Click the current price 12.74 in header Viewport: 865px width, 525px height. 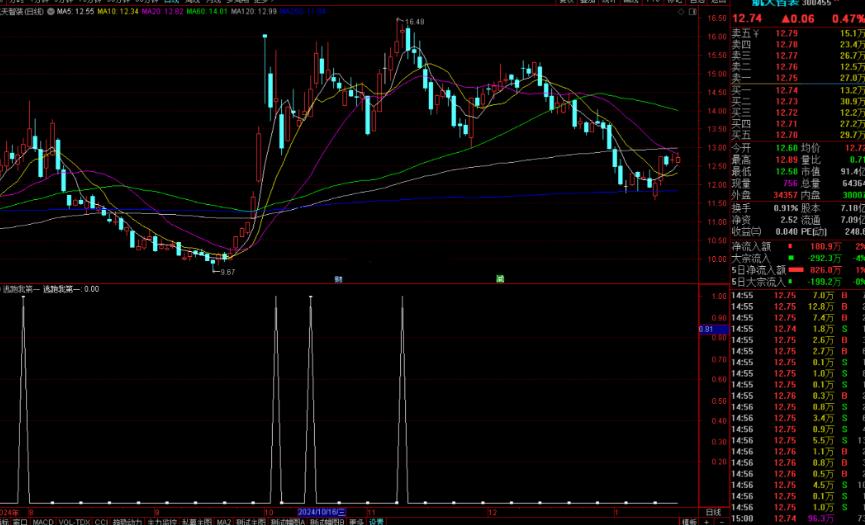746,19
